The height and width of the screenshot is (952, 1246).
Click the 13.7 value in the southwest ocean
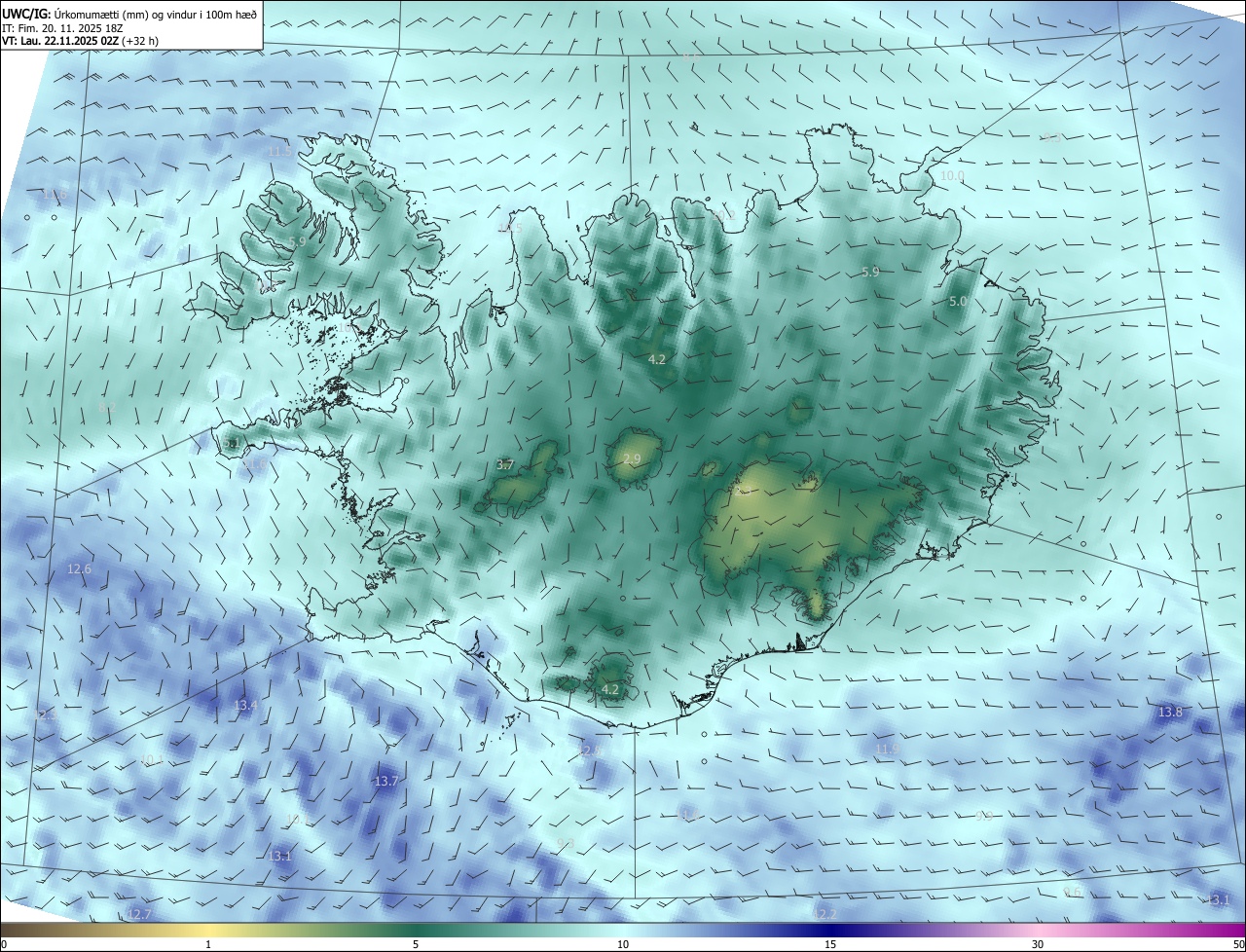[386, 781]
